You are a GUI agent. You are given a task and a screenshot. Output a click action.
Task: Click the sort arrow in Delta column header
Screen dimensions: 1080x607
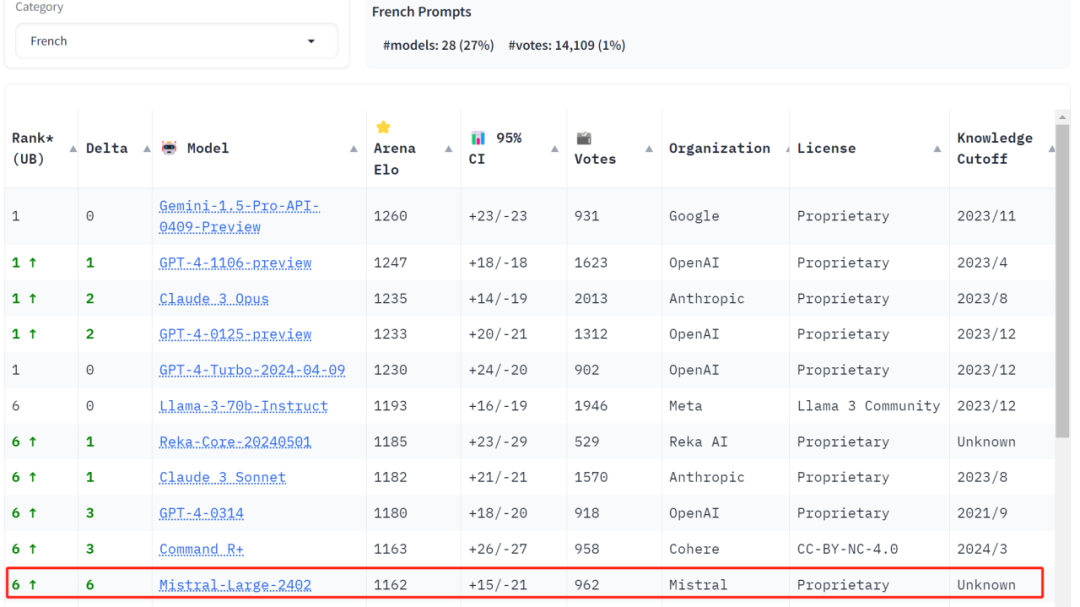pos(146,149)
